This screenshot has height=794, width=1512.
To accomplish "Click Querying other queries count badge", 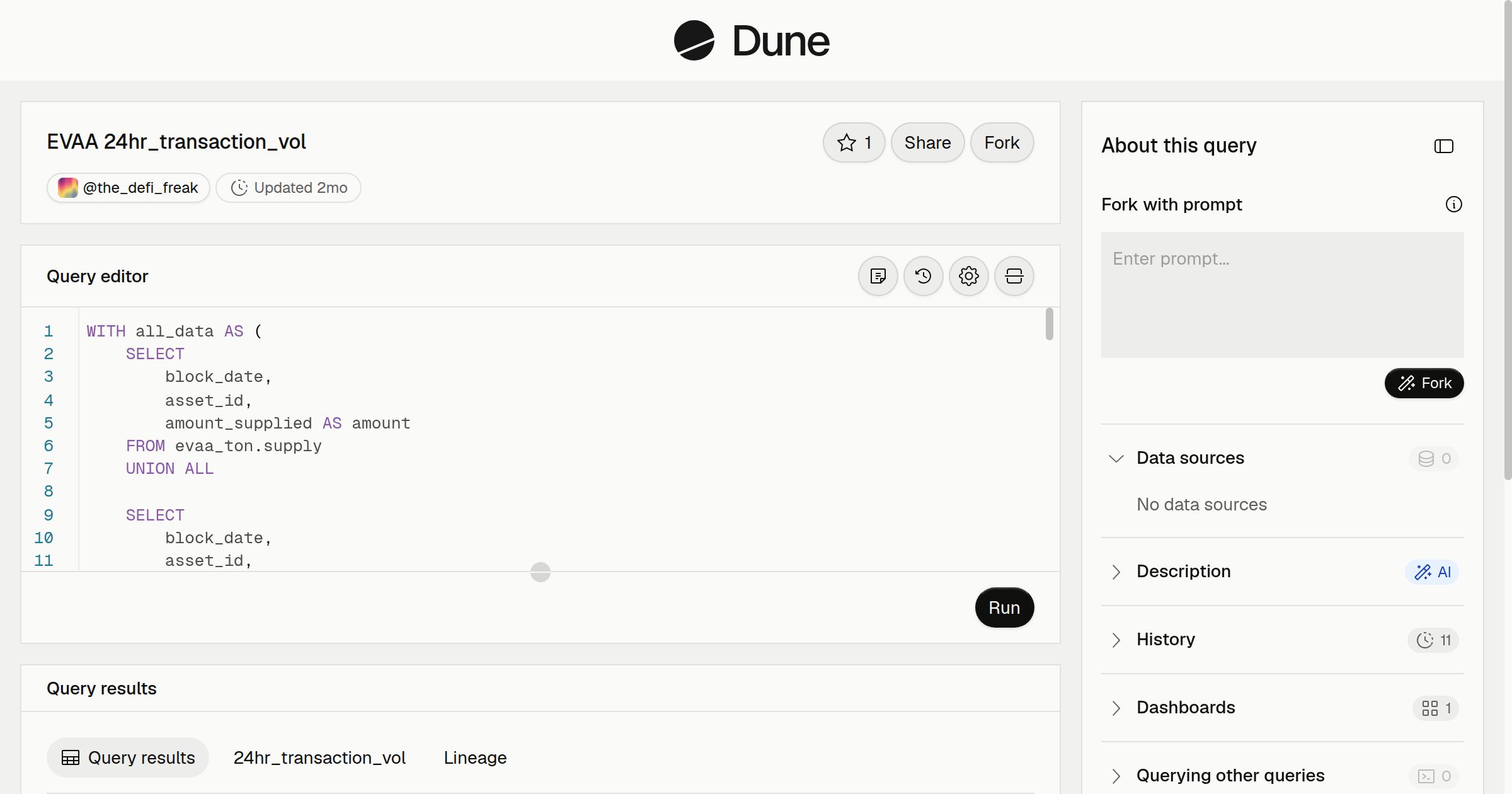I will 1434,776.
